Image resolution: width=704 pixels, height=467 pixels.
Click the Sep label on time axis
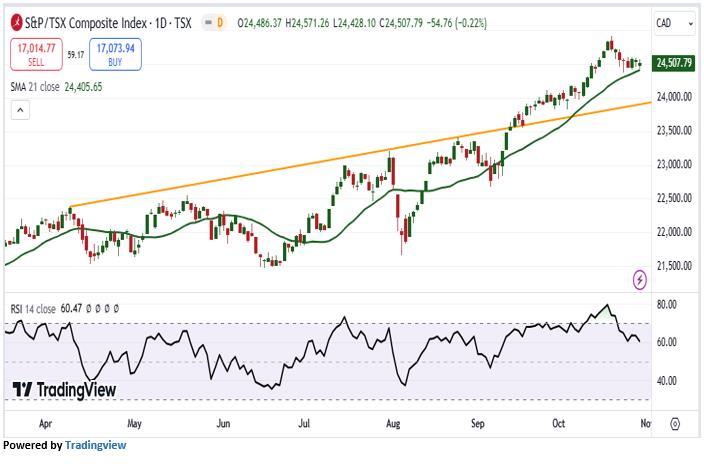[x=478, y=423]
